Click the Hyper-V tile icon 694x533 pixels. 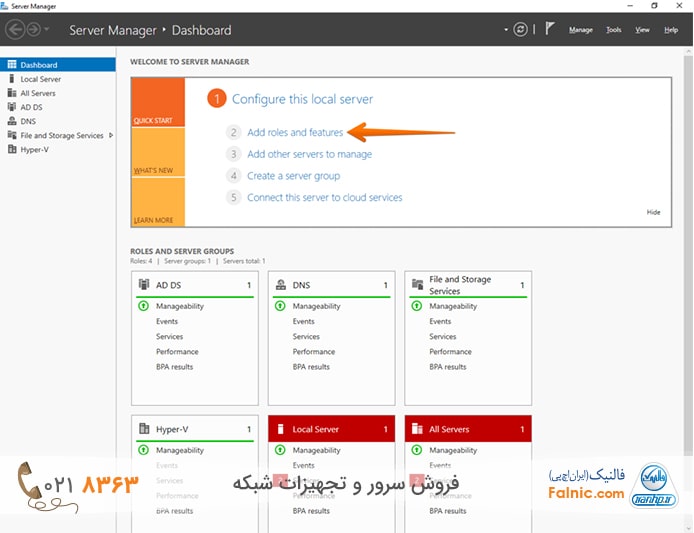click(144, 429)
